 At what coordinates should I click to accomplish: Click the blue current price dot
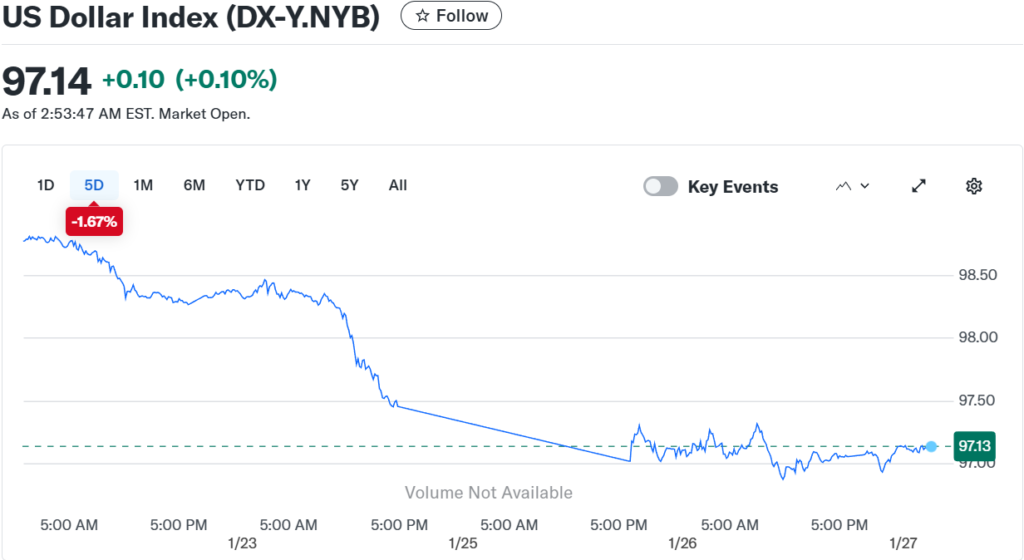pyautogui.click(x=931, y=446)
